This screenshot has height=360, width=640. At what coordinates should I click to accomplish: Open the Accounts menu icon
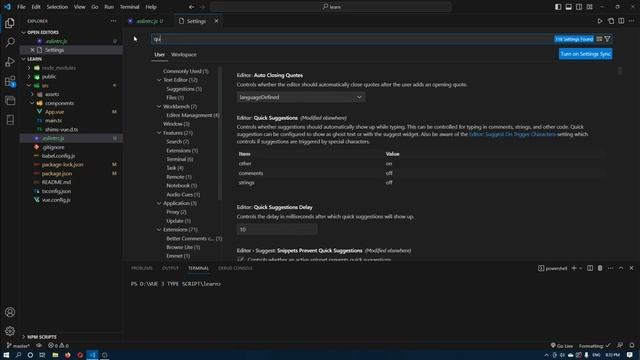click(x=10, y=312)
